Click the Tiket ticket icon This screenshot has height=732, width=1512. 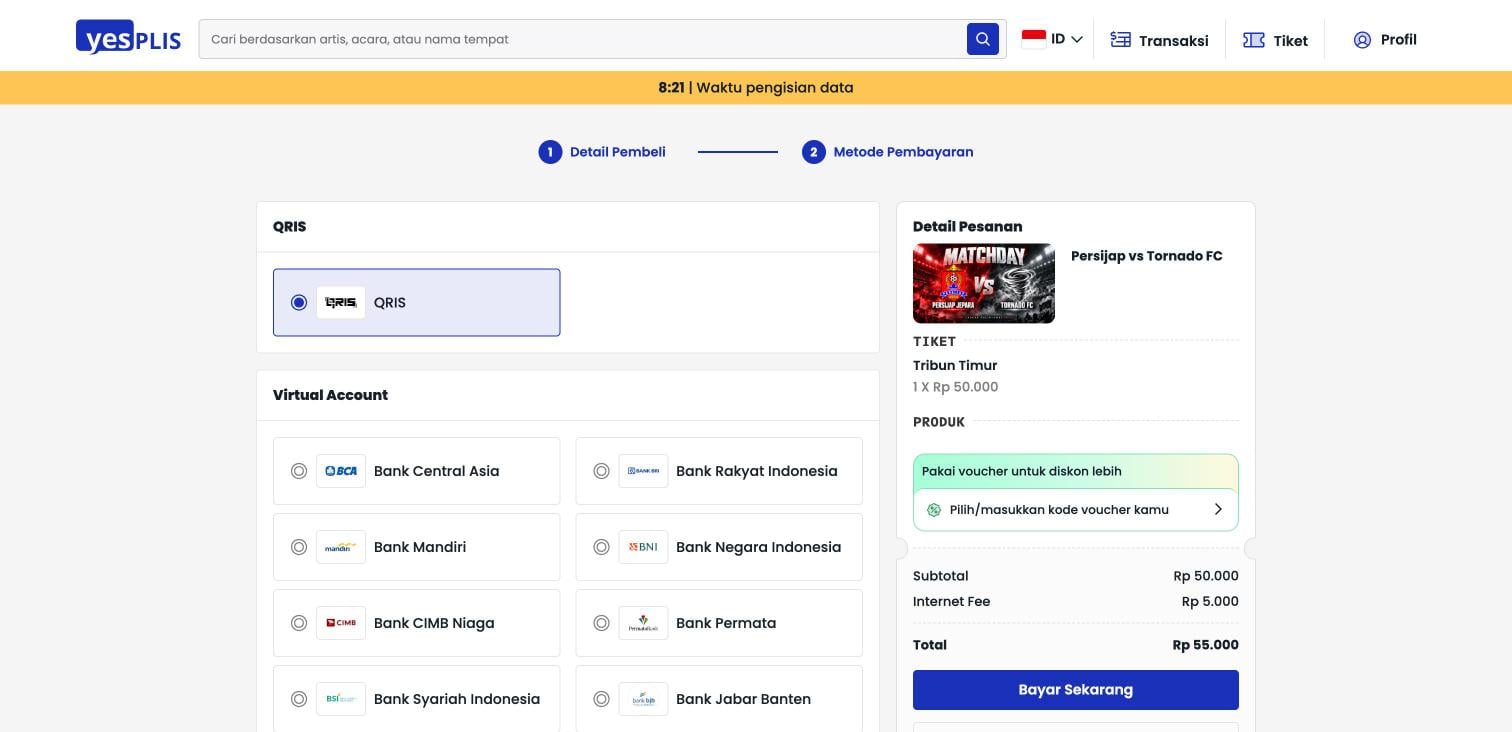(1254, 40)
